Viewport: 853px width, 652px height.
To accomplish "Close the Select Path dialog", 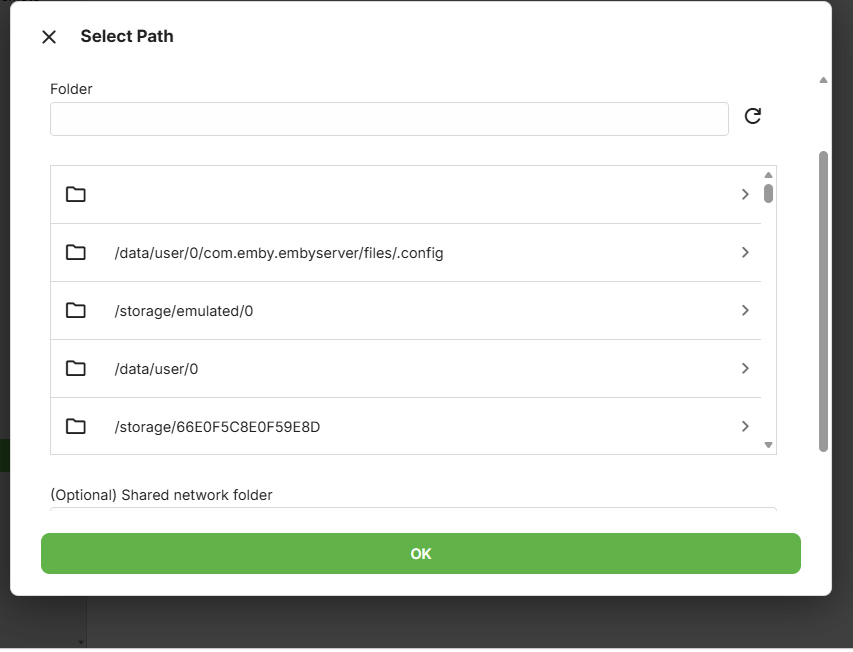I will pyautogui.click(x=49, y=37).
